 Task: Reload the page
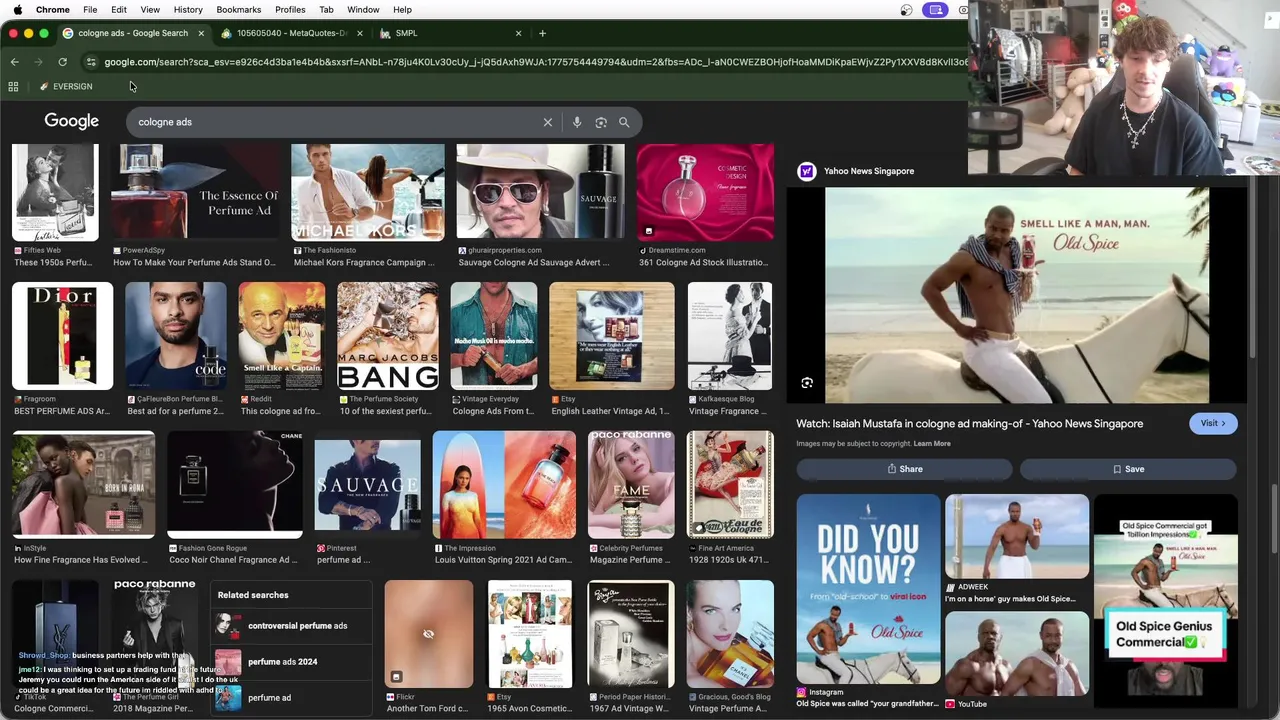point(62,62)
